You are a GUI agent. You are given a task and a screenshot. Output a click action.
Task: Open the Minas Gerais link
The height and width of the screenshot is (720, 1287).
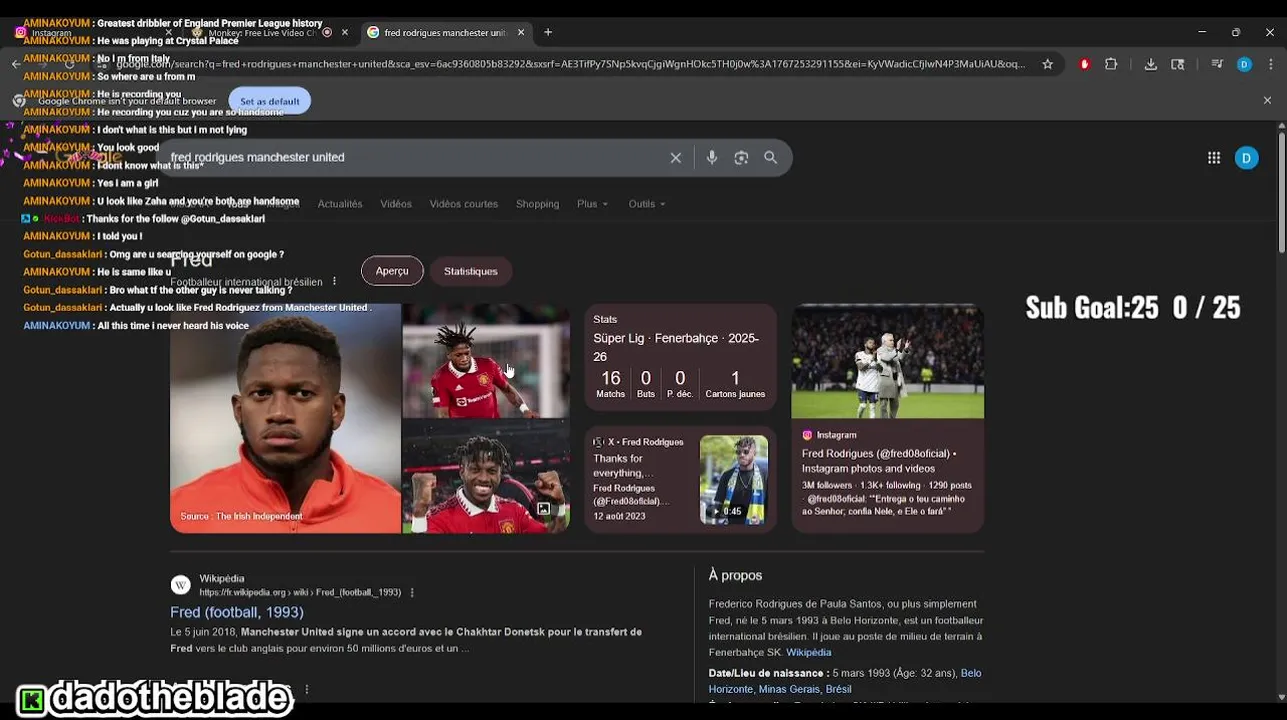coord(790,689)
